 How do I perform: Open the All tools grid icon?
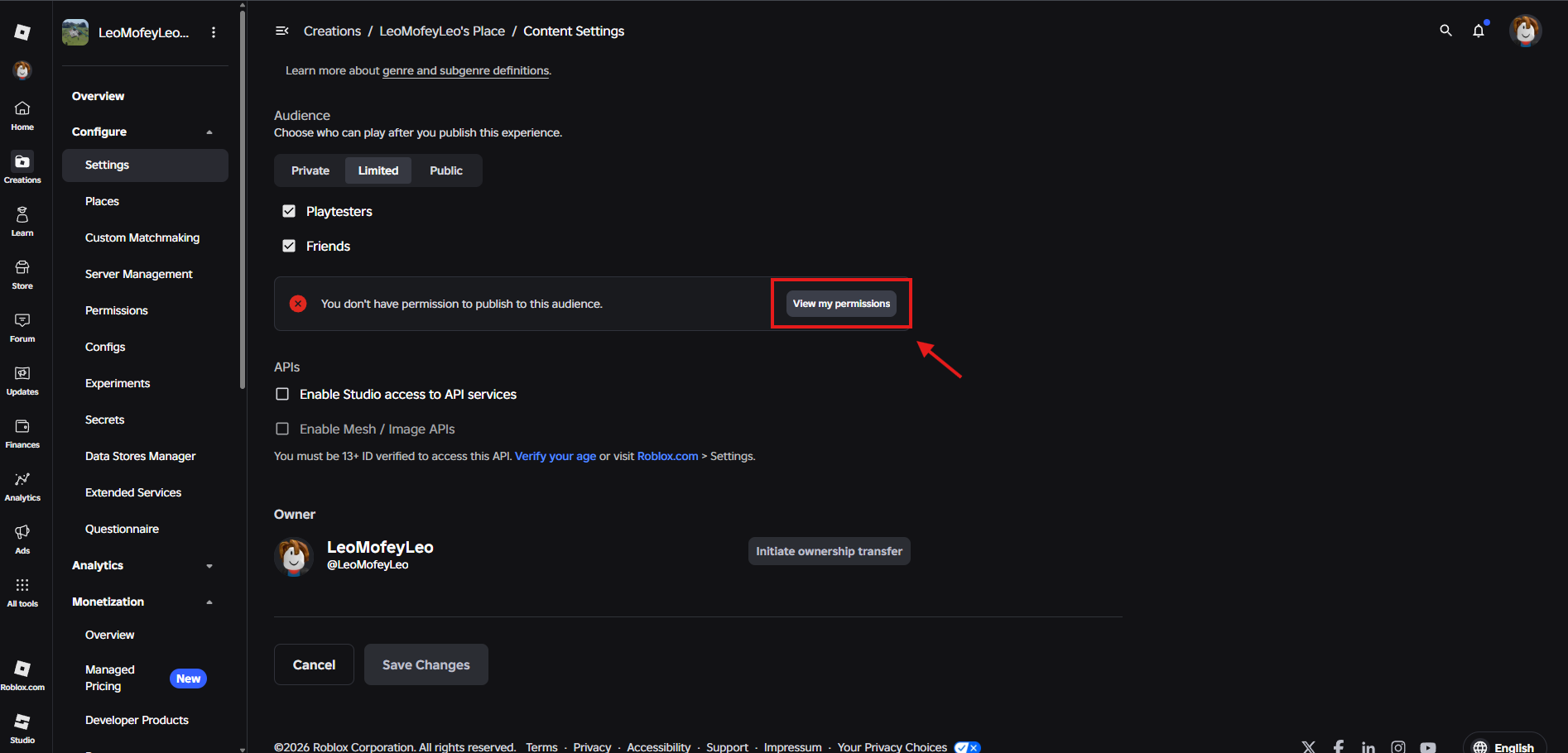point(22,592)
